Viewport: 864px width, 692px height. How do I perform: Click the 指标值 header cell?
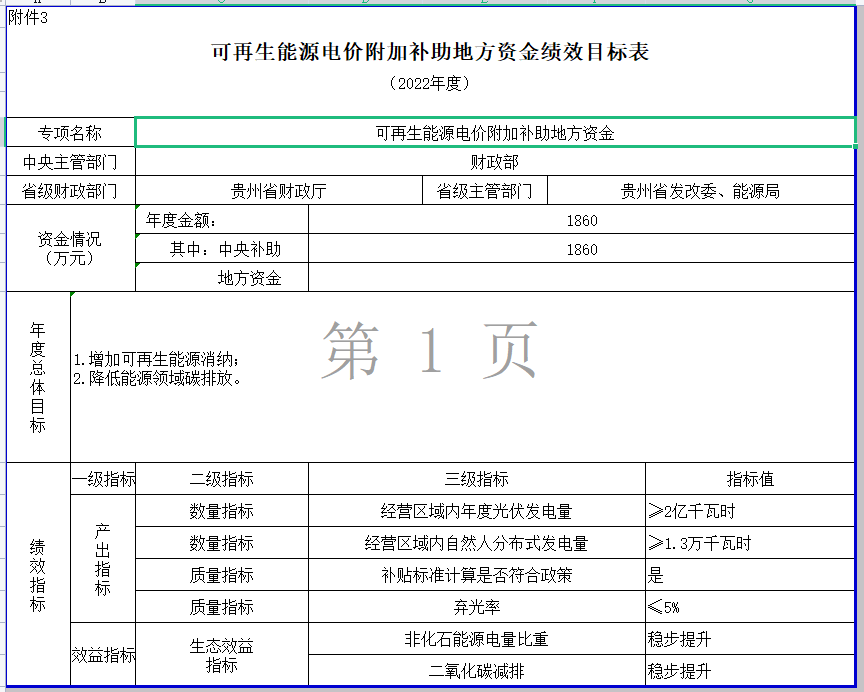click(750, 479)
